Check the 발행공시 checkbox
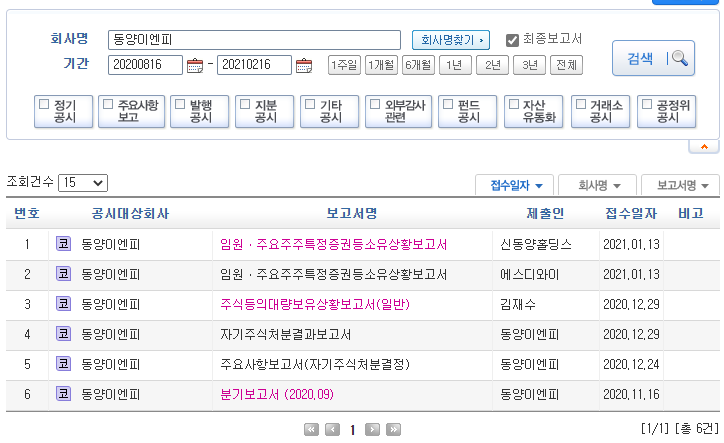This screenshot has width=724, height=443. tap(180, 104)
